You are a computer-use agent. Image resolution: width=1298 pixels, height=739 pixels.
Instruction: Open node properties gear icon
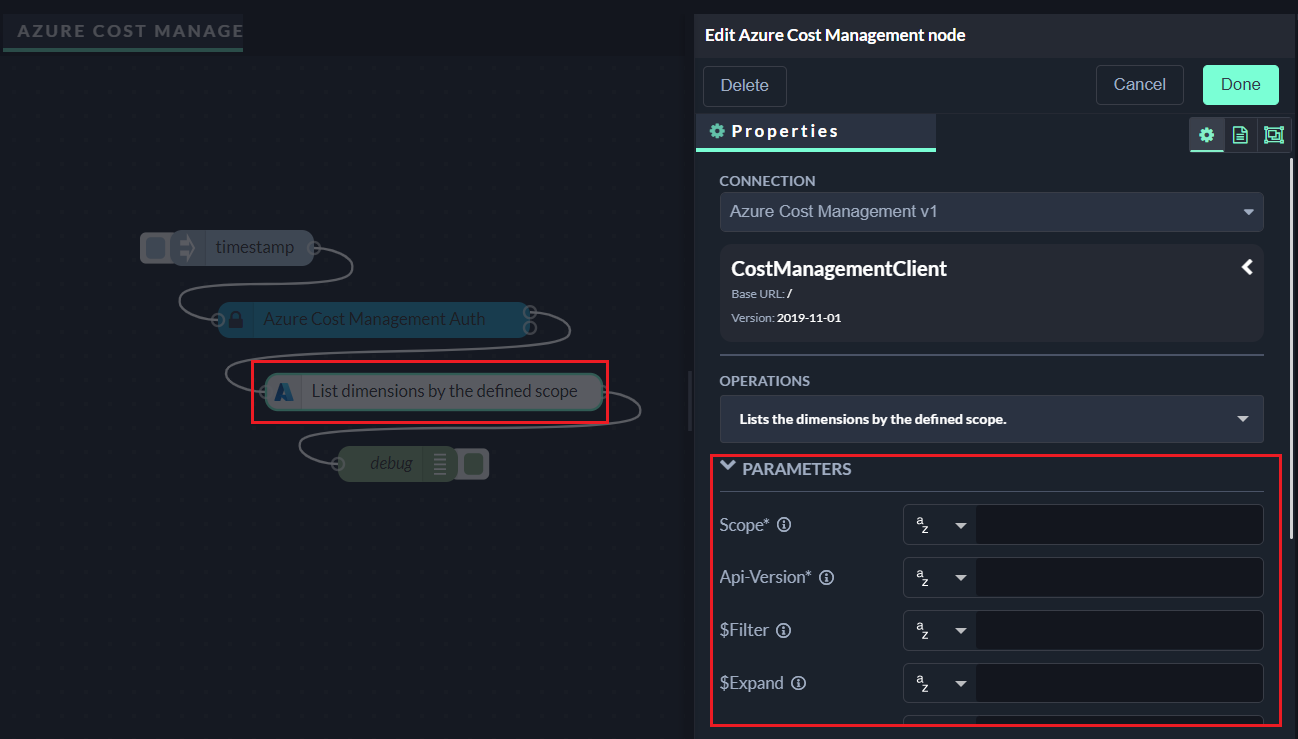1206,135
